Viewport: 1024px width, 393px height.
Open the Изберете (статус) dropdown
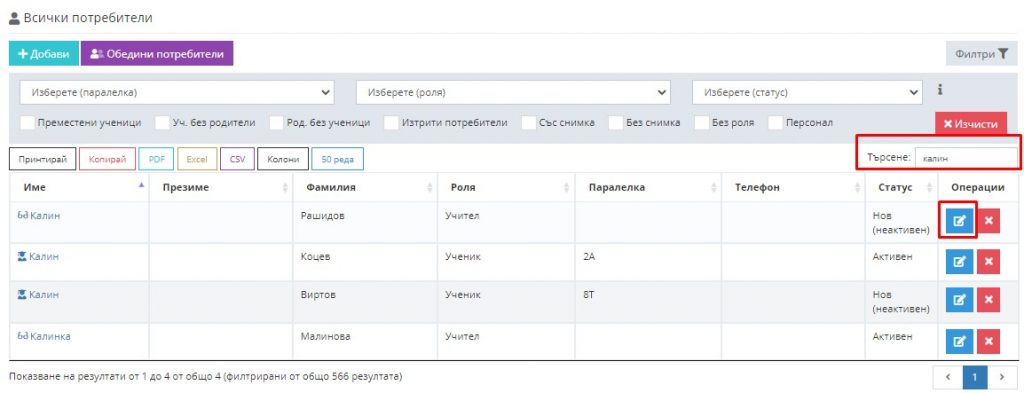click(807, 93)
